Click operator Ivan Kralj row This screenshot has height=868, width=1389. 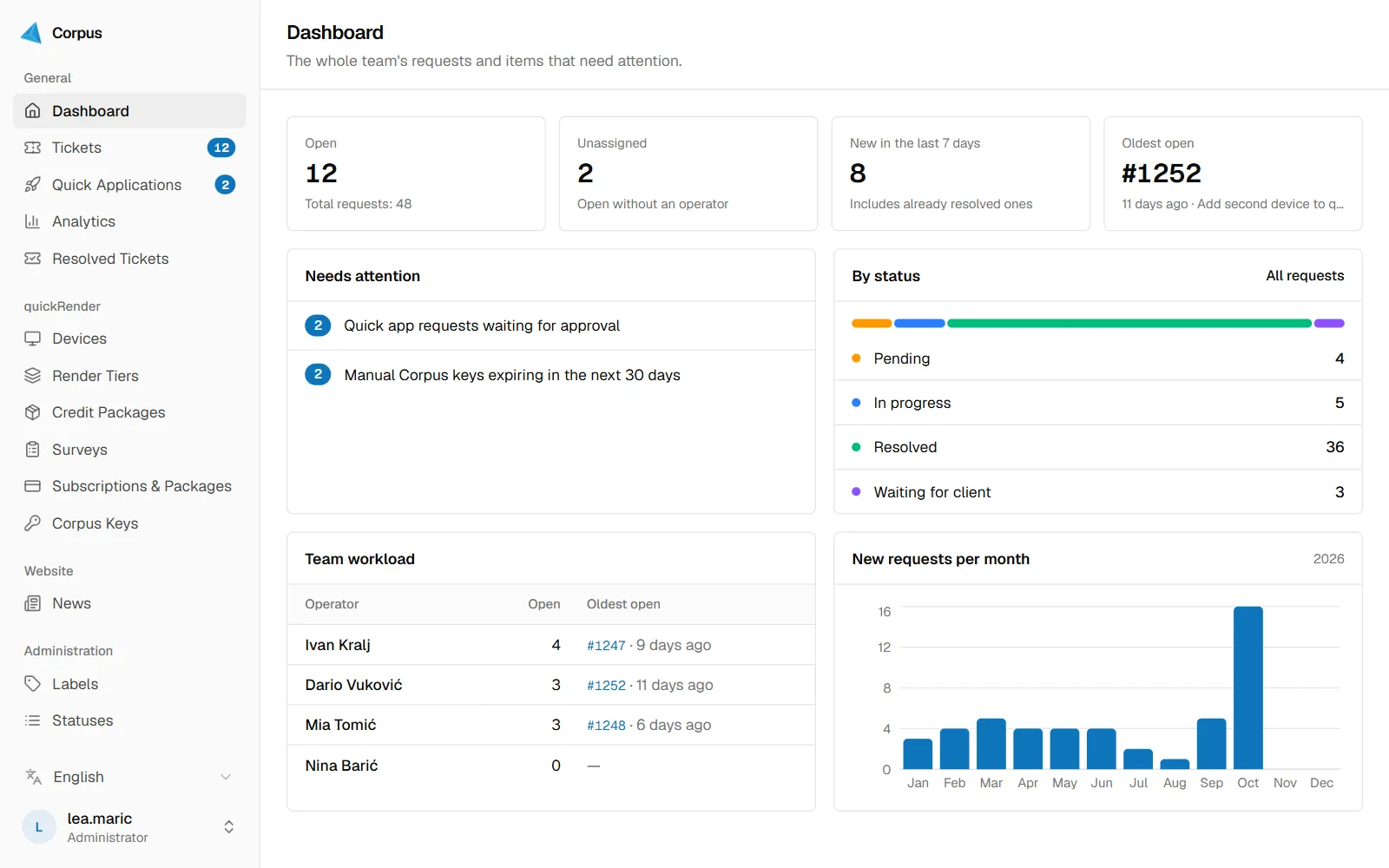(x=551, y=645)
